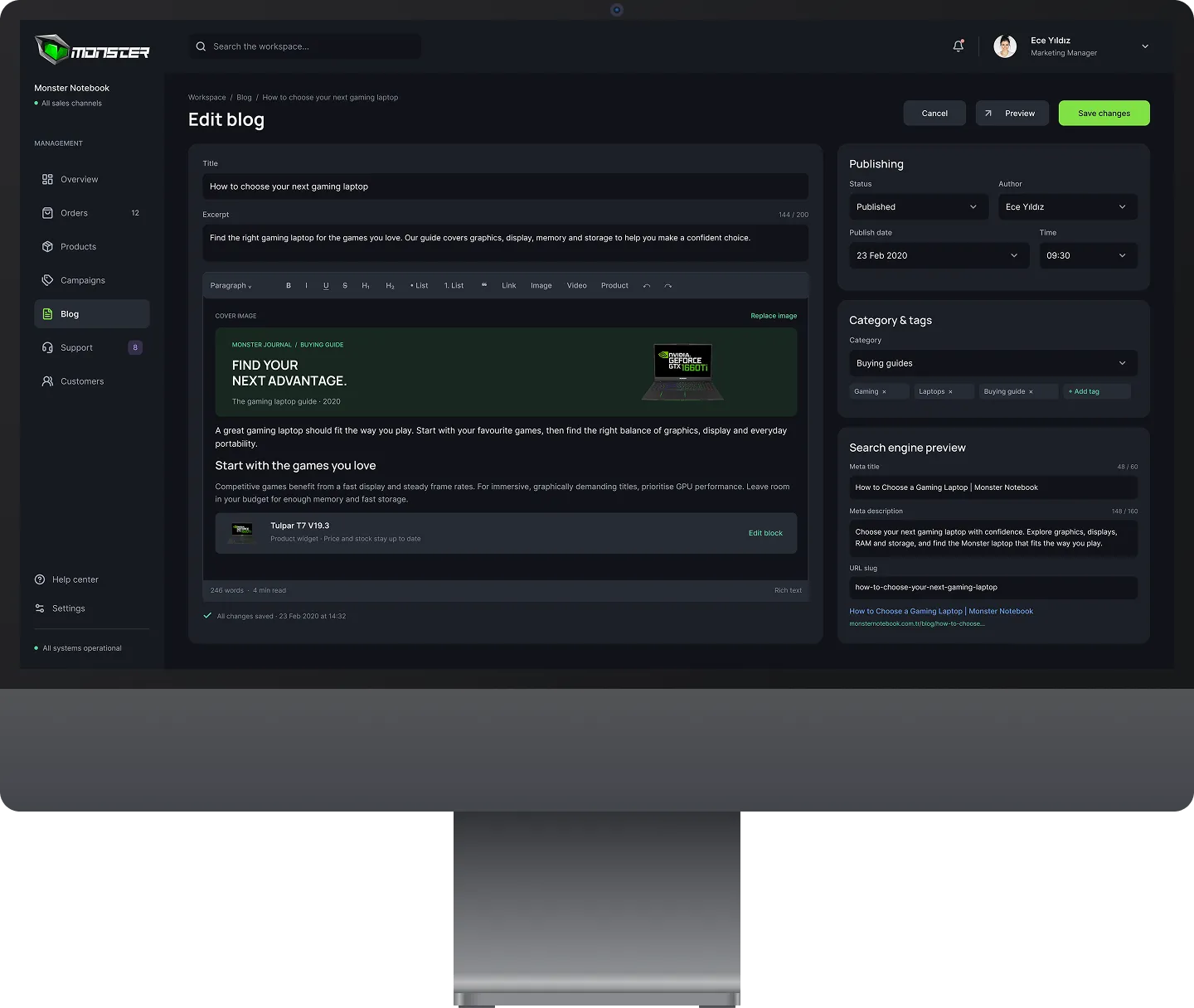
Task: Open the Time dropdown showing 09:30
Action: click(x=1089, y=255)
